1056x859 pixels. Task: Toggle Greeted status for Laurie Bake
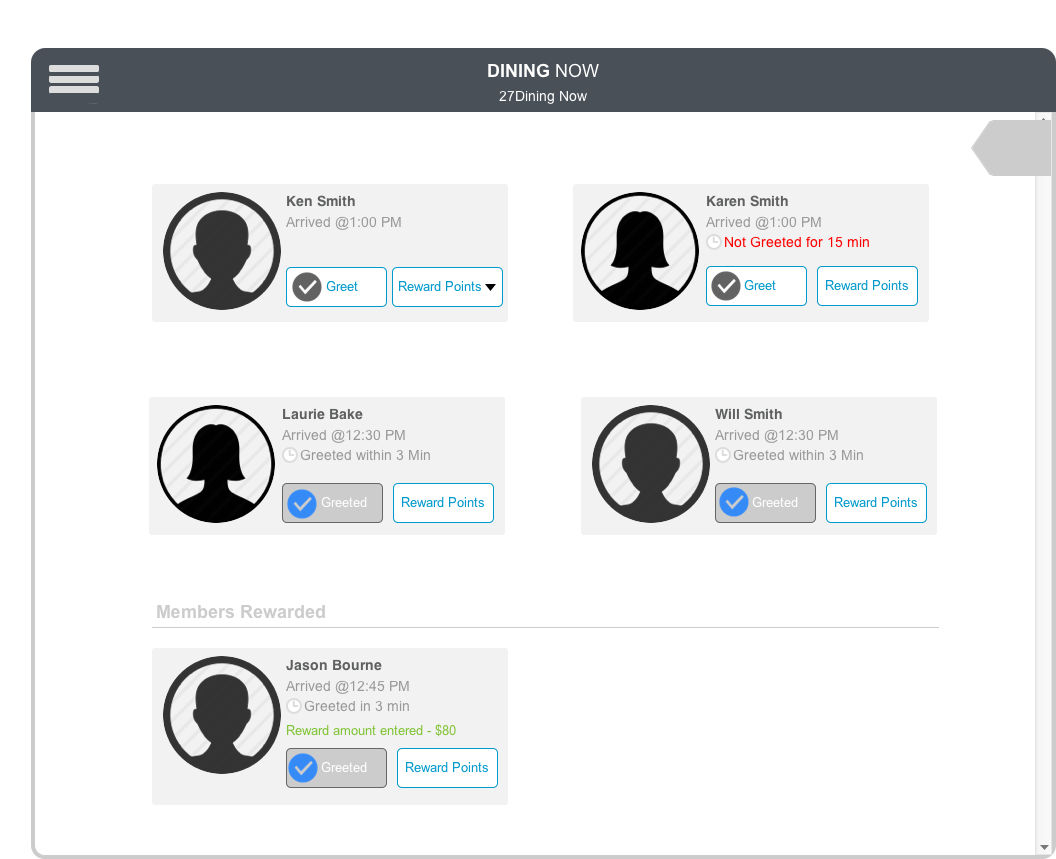[x=332, y=503]
